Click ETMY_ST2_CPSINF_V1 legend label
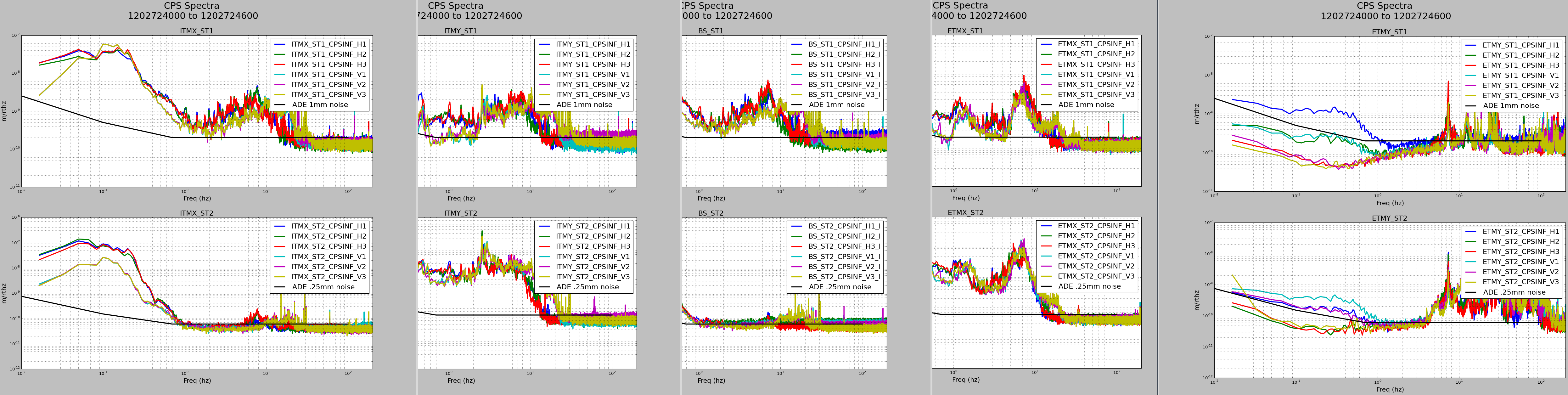1568x395 pixels. [x=1520, y=262]
